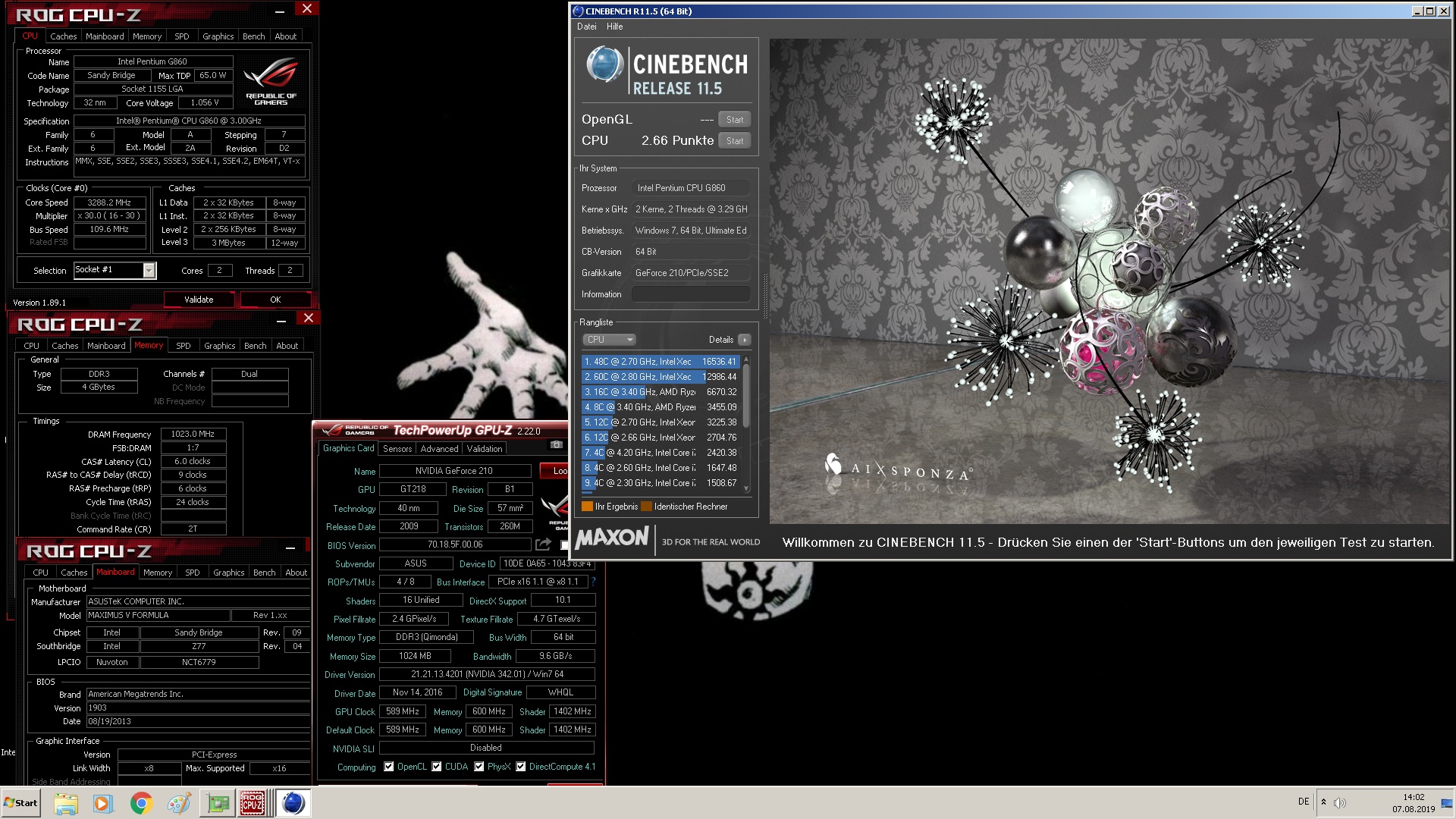Click the CPU-Z Core Speed value 3288.2 MHz
1456x819 pixels.
tap(109, 202)
